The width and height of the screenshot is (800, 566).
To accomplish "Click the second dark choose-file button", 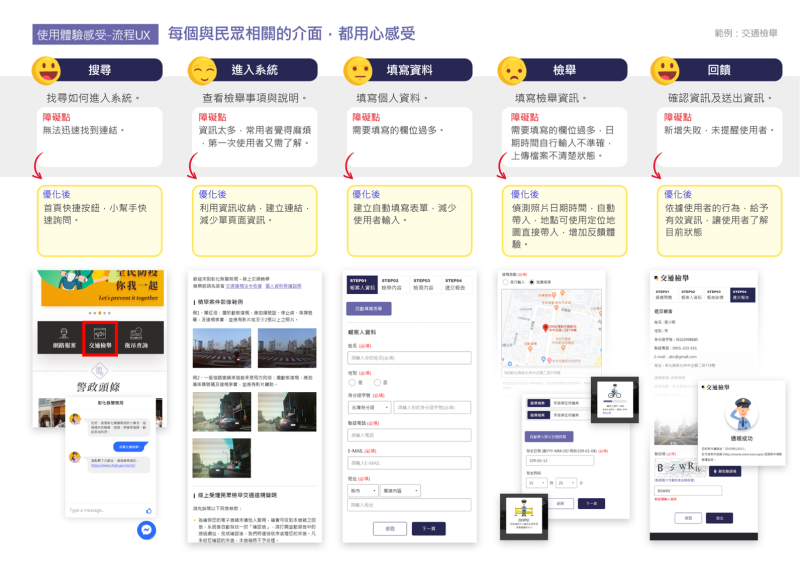I will click(538, 415).
